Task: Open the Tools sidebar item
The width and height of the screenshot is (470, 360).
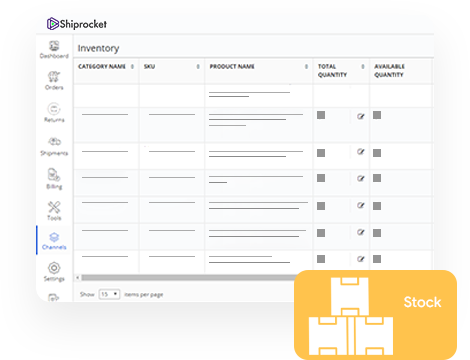Action: [54, 211]
